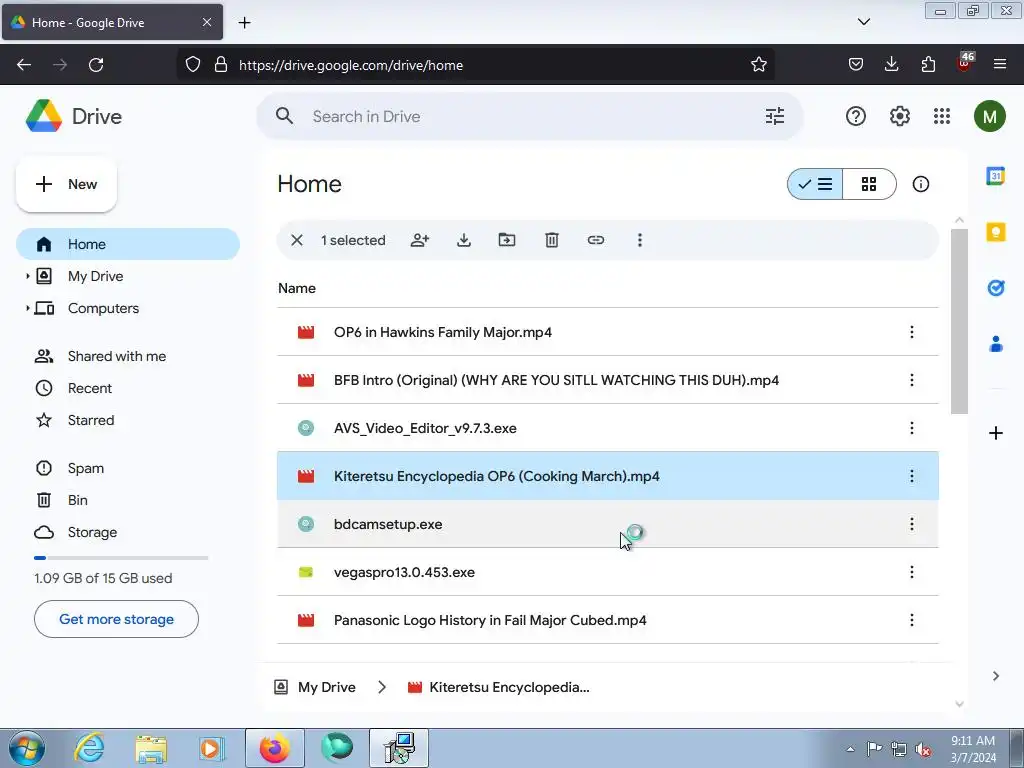This screenshot has height=768, width=1024.
Task: Clear the current selection
Action: pyautogui.click(x=296, y=240)
